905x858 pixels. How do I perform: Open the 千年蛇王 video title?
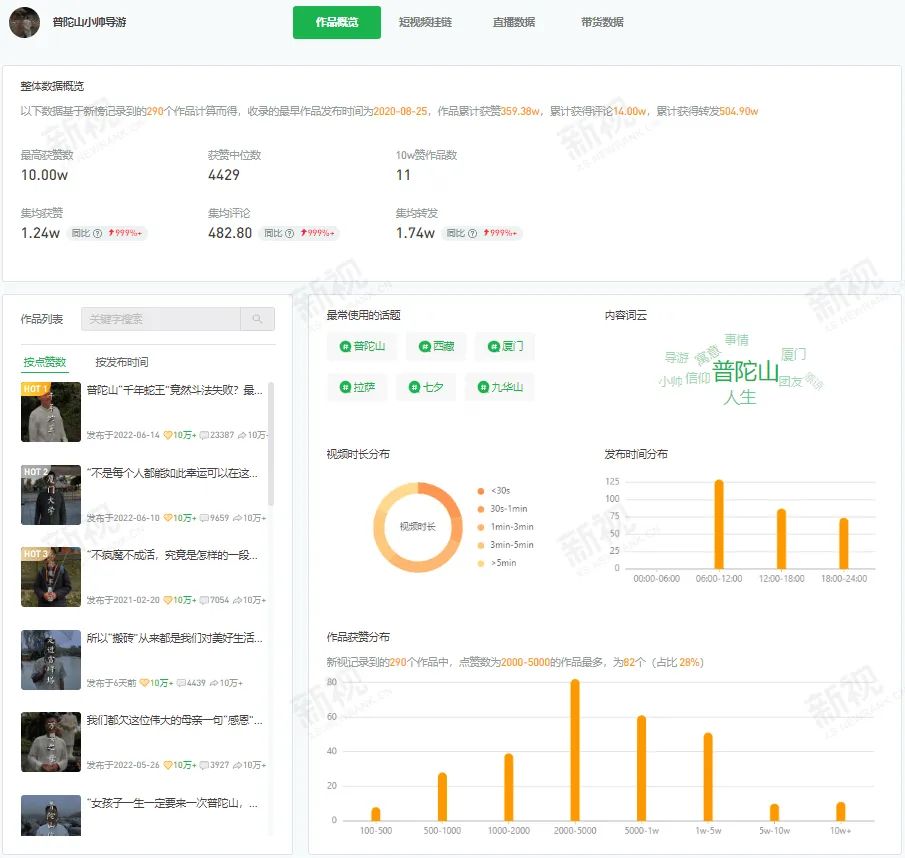tap(175, 391)
